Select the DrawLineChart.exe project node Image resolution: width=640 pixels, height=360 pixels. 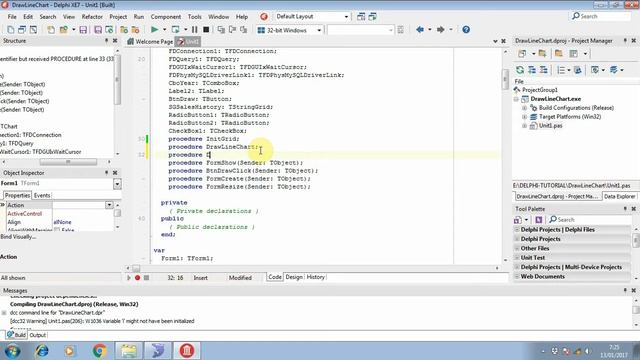click(556, 99)
